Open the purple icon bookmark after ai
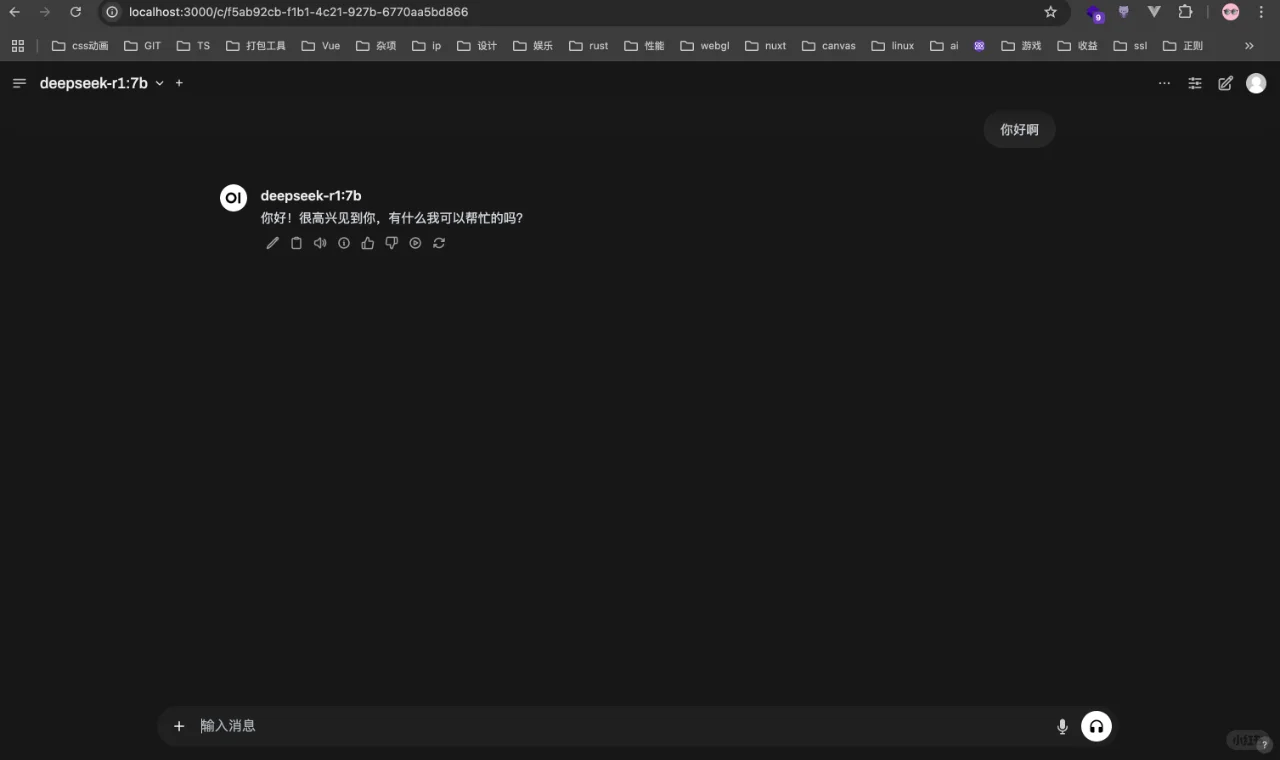The width and height of the screenshot is (1280, 760). [x=979, y=46]
